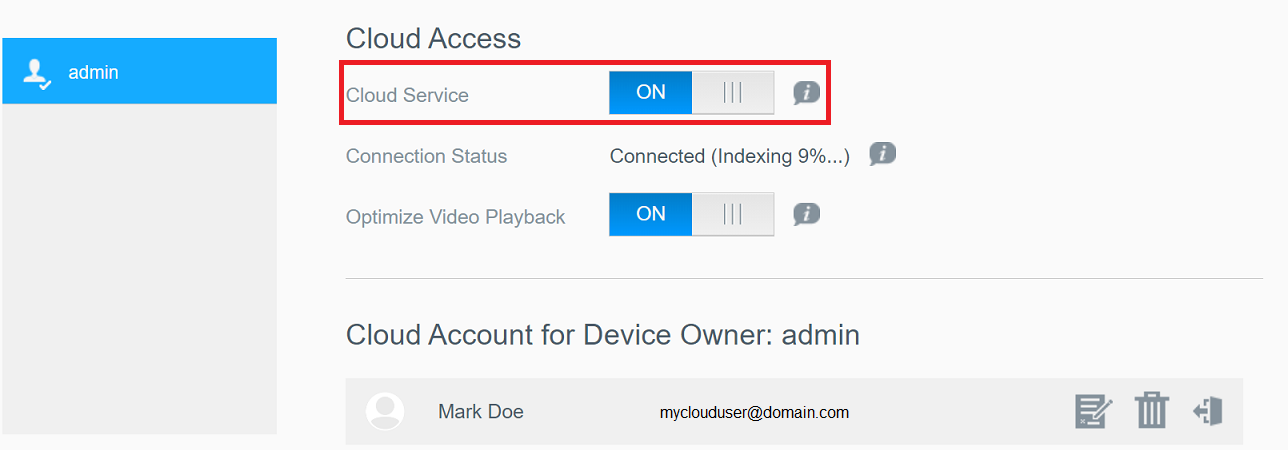Click the Cloud Account for Device Owner heading
Screen dimensions: 1288x450
pyautogui.click(x=603, y=334)
